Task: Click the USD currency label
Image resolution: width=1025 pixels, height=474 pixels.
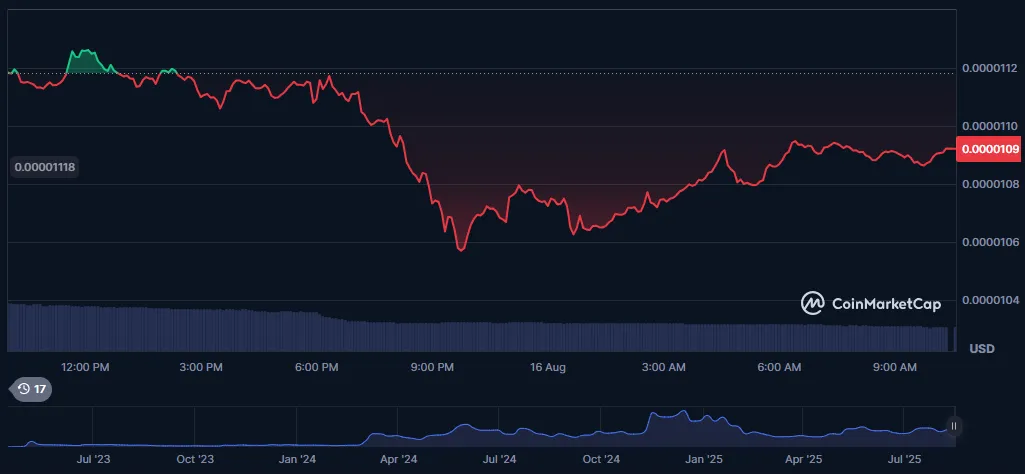Action: coord(981,348)
